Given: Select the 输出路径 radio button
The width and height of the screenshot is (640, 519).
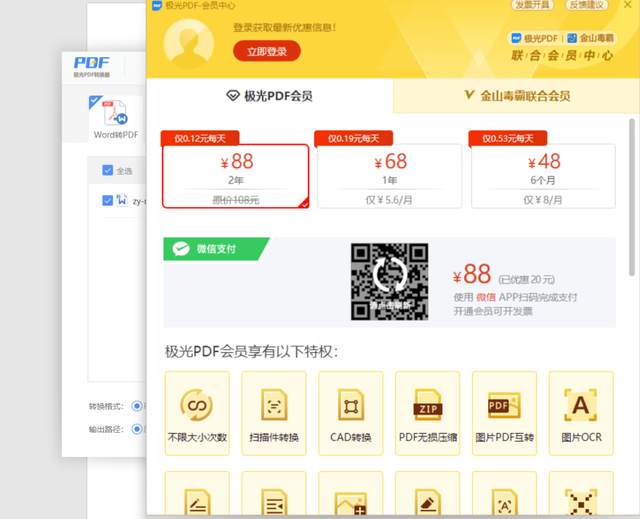Looking at the screenshot, I should point(137,429).
